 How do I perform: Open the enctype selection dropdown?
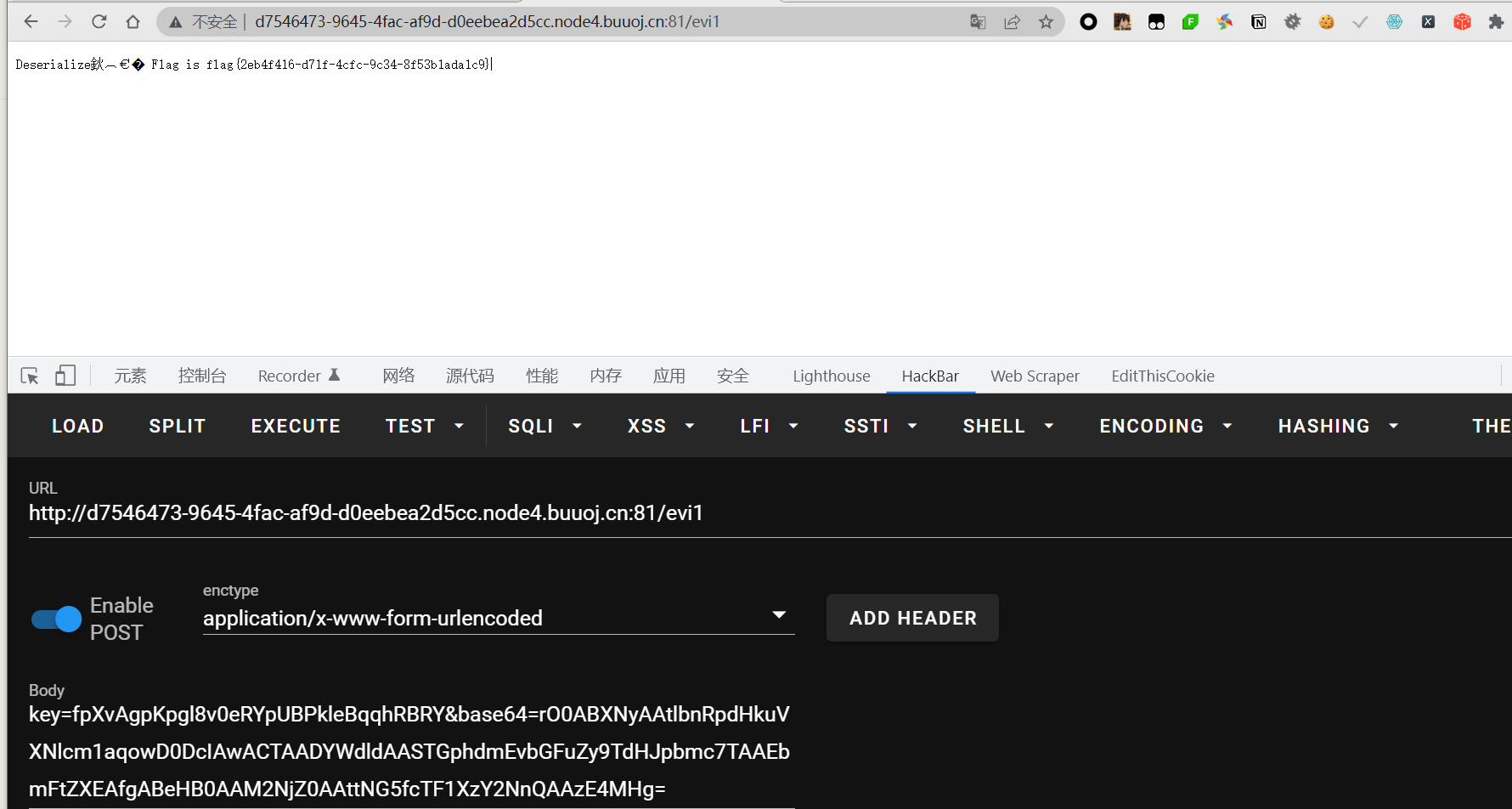coord(499,618)
